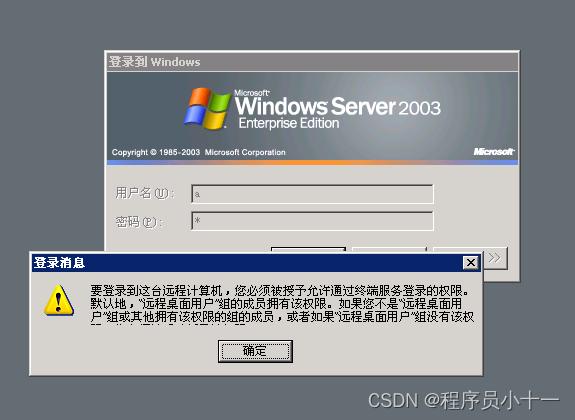575x420 pixels.
Task: Click the 登录到 Windows title bar
Action: tap(312, 62)
